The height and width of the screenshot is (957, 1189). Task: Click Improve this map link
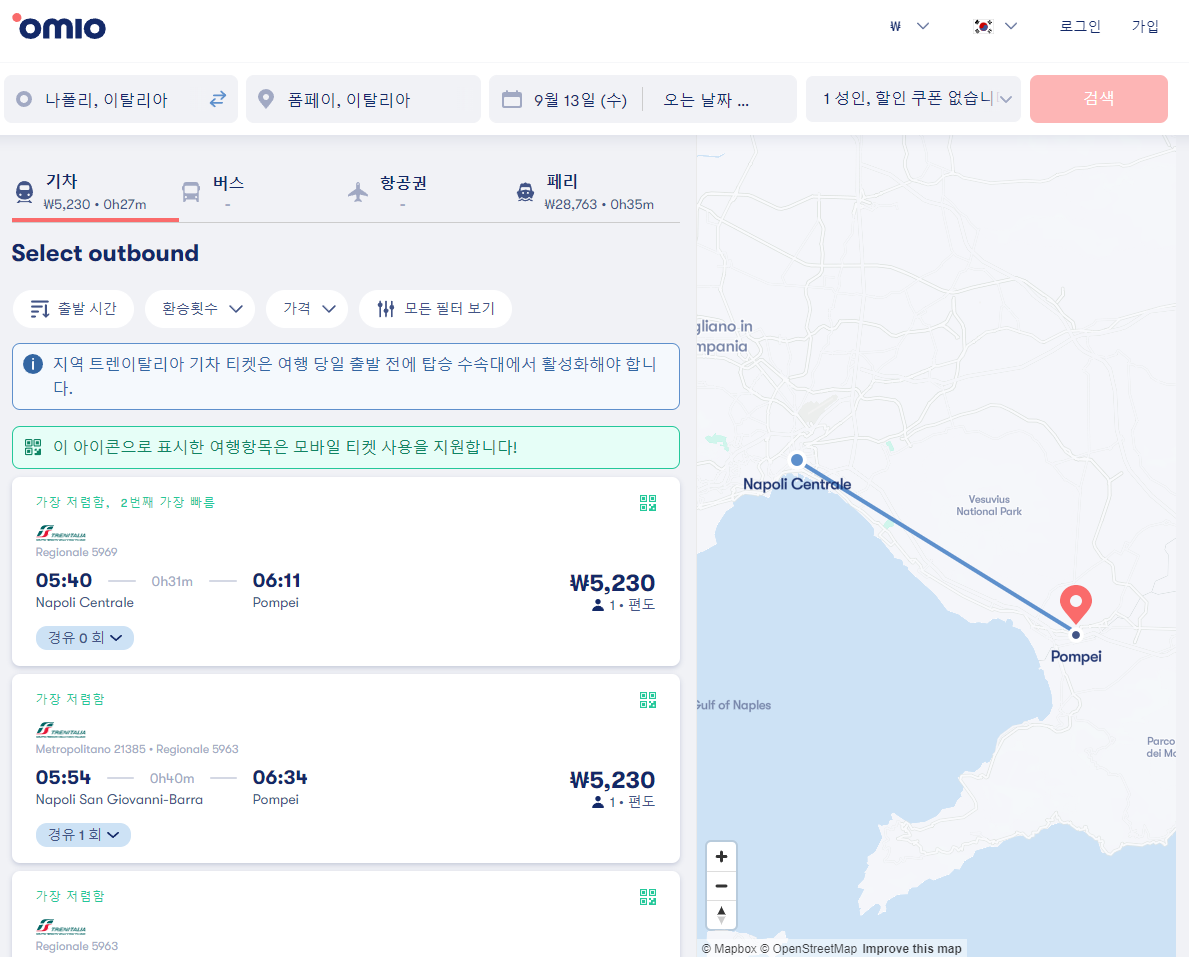[911, 949]
